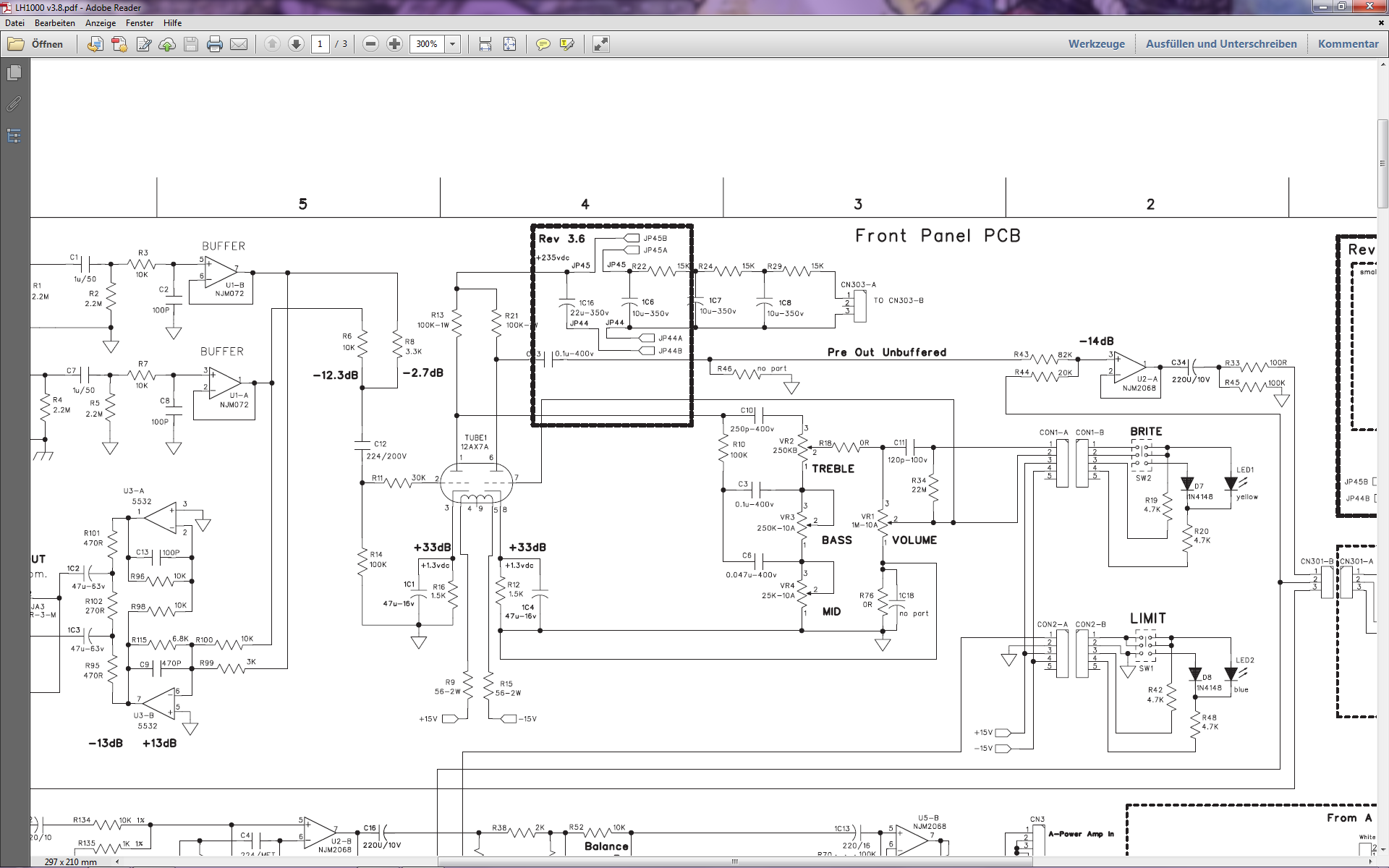Send the file by email envelope icon

coord(239,44)
